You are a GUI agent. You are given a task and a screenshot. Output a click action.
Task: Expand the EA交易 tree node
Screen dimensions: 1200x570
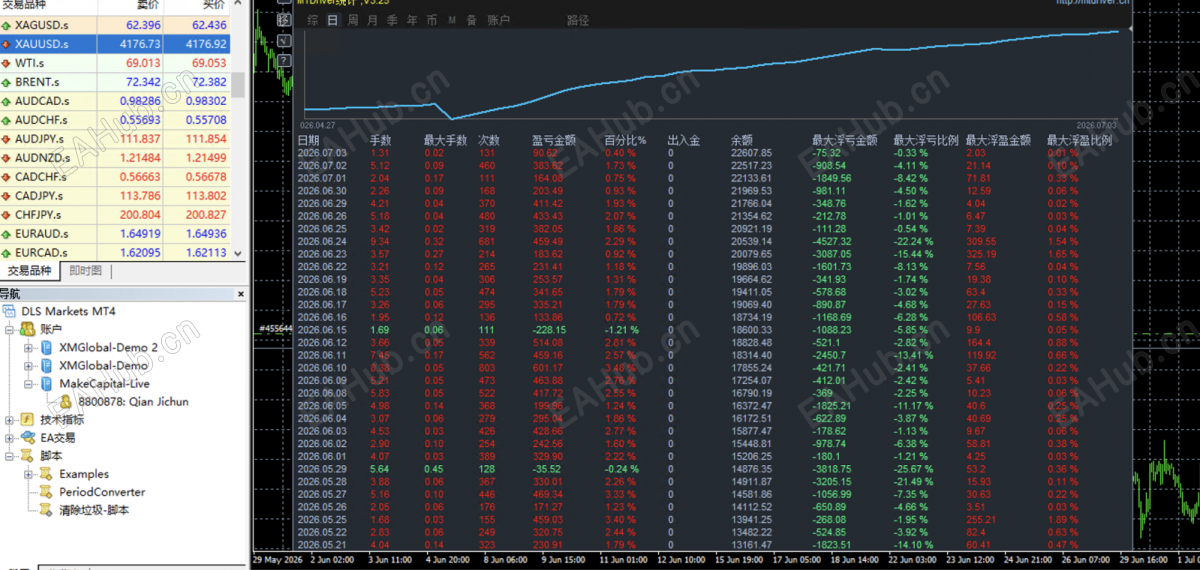(10, 438)
